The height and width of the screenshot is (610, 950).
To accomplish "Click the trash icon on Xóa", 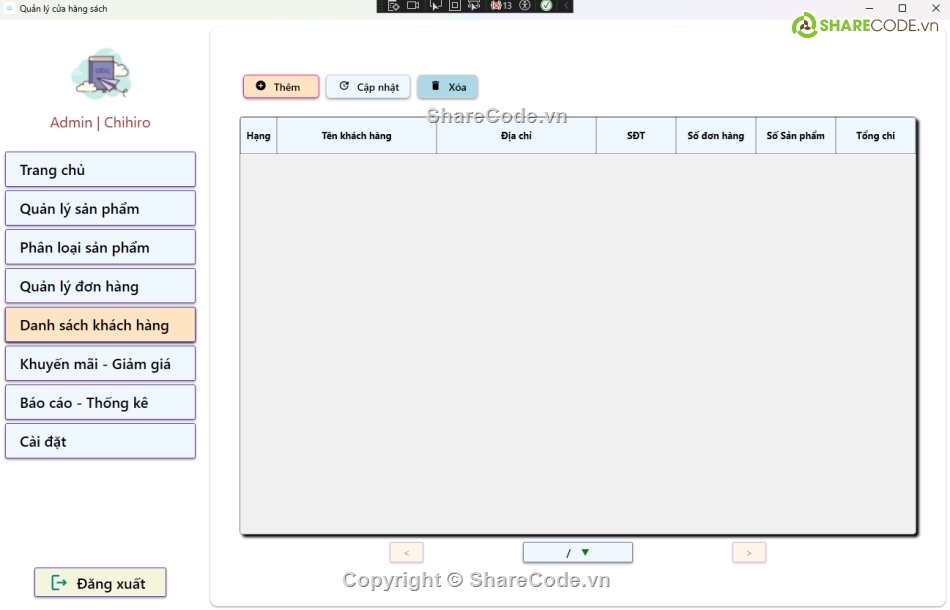I will click(435, 86).
